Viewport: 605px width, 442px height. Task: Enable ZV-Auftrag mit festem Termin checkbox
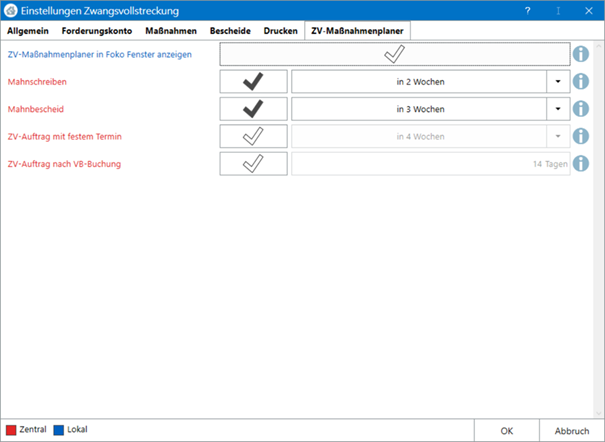click(x=253, y=136)
